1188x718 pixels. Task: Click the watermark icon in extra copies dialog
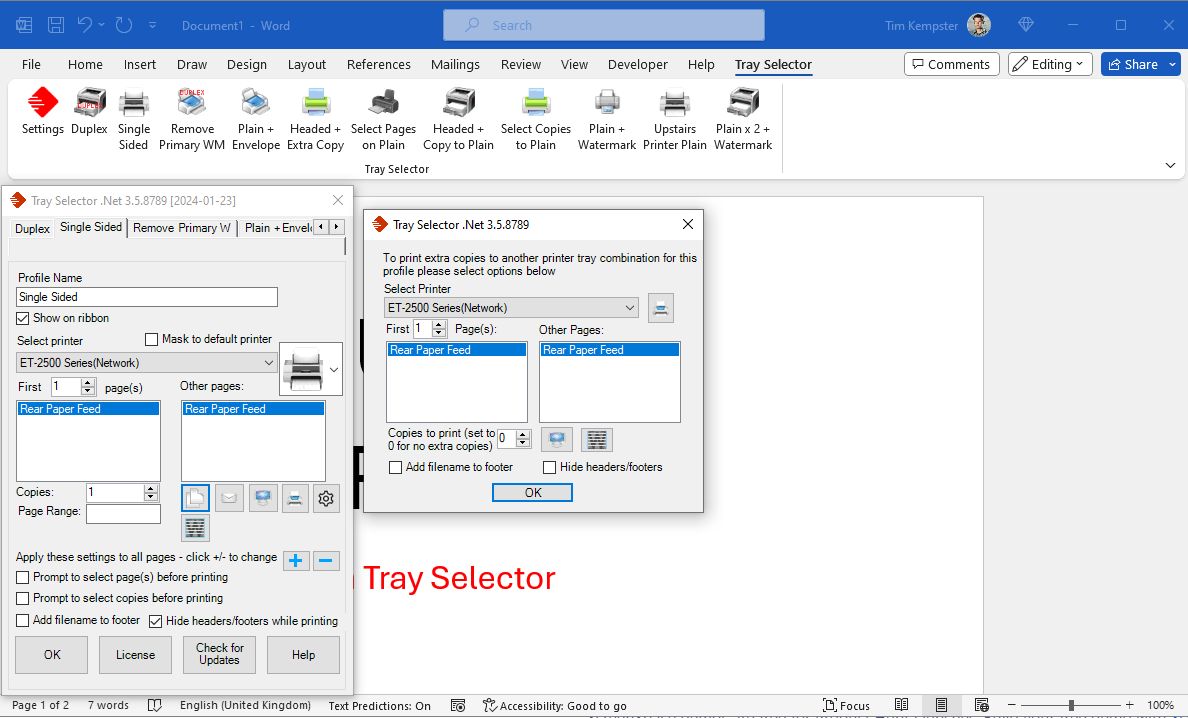597,439
